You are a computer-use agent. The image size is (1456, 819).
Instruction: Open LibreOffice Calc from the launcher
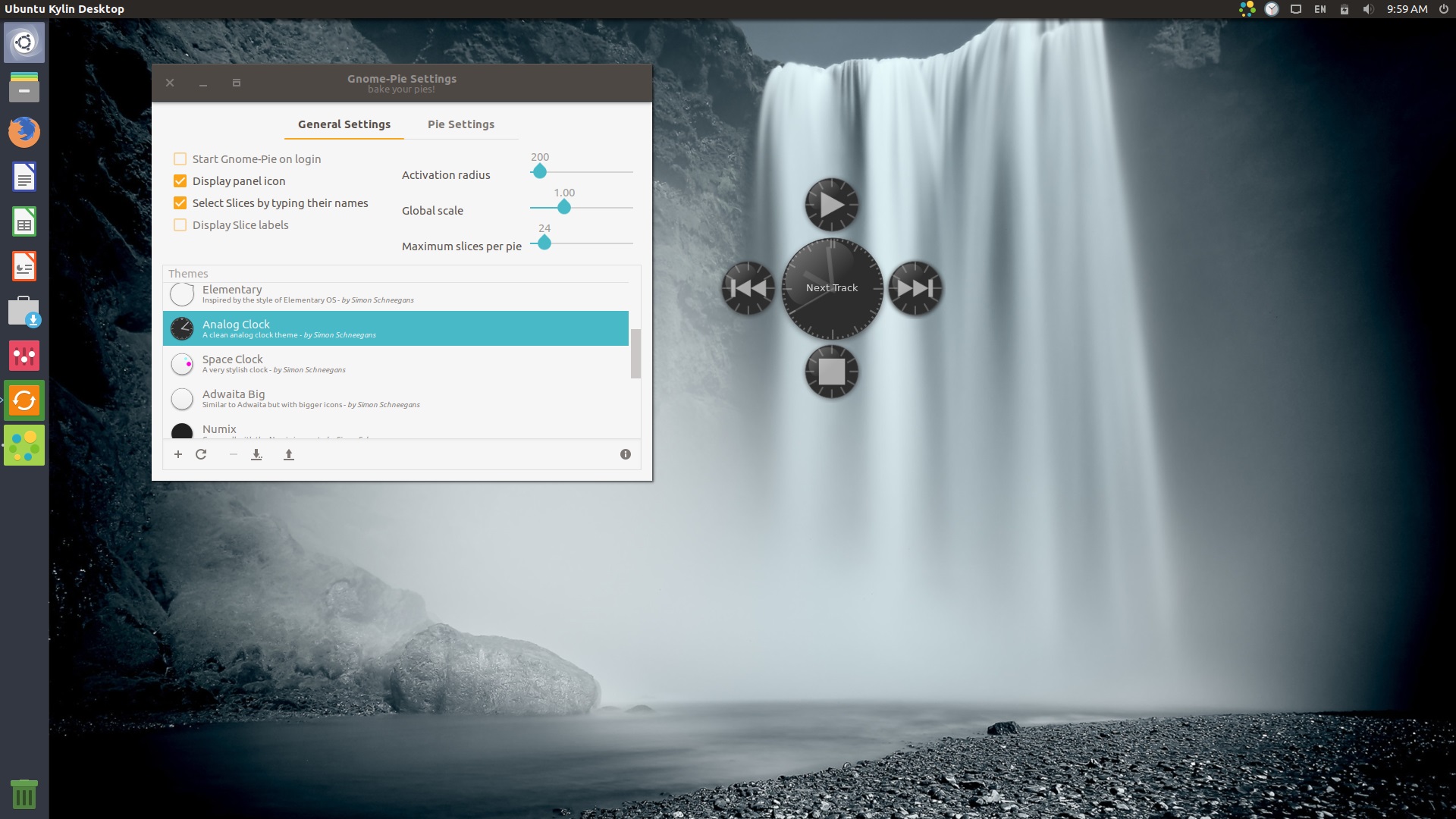[x=24, y=221]
